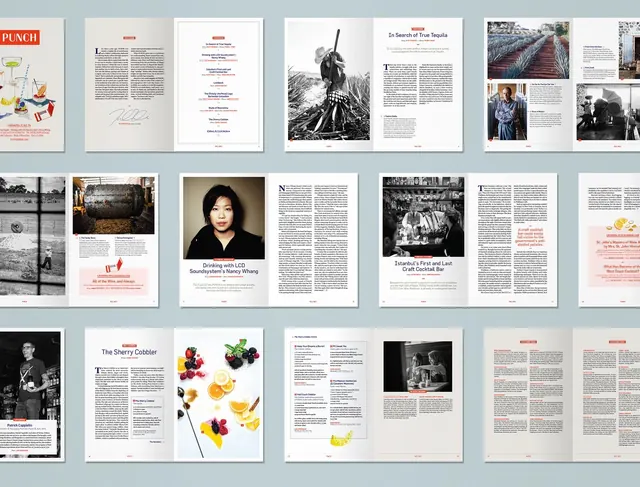Image resolution: width=640 pixels, height=487 pixels.
Task: Open the table of contents page
Action: tap(219, 85)
